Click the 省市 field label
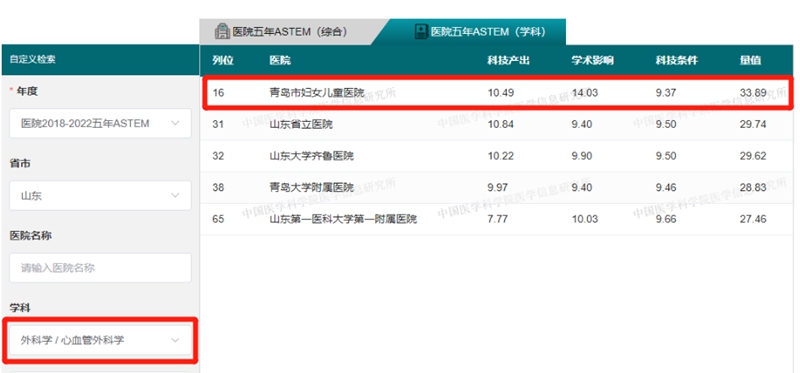This screenshot has height=373, width=800. pos(20,164)
